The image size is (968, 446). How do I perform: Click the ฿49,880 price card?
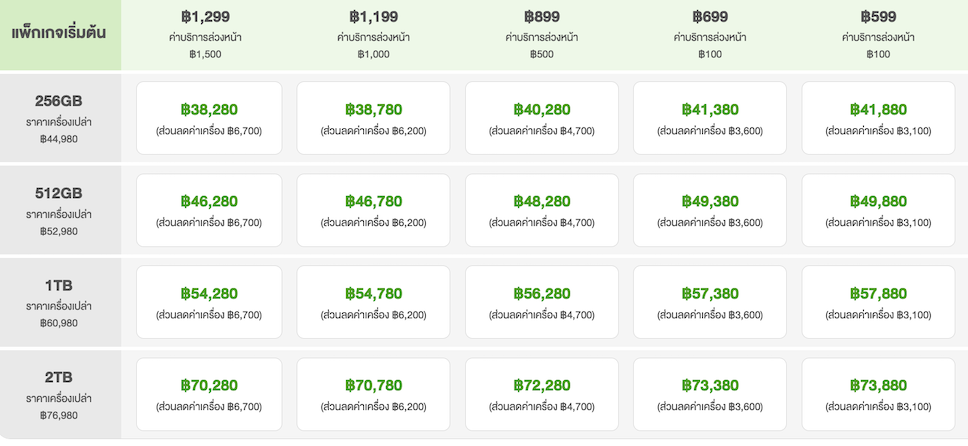pos(878,210)
